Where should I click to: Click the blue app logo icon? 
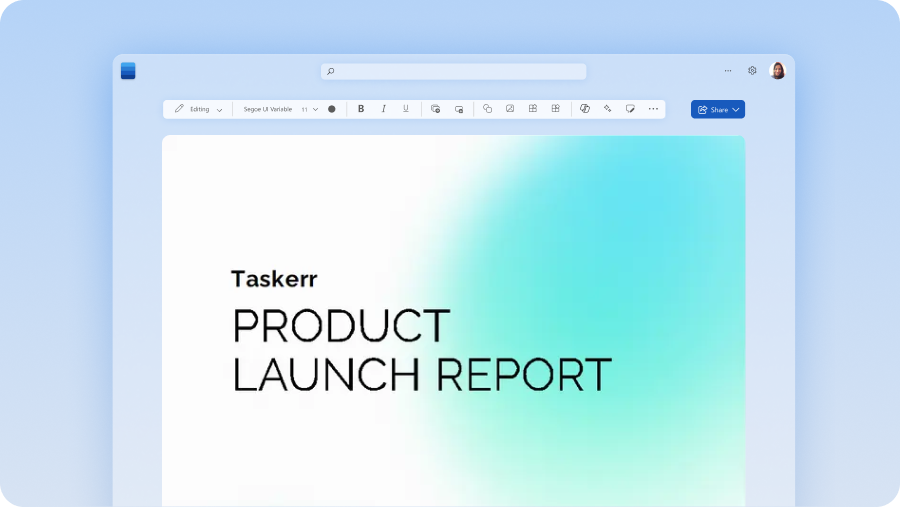coord(128,71)
